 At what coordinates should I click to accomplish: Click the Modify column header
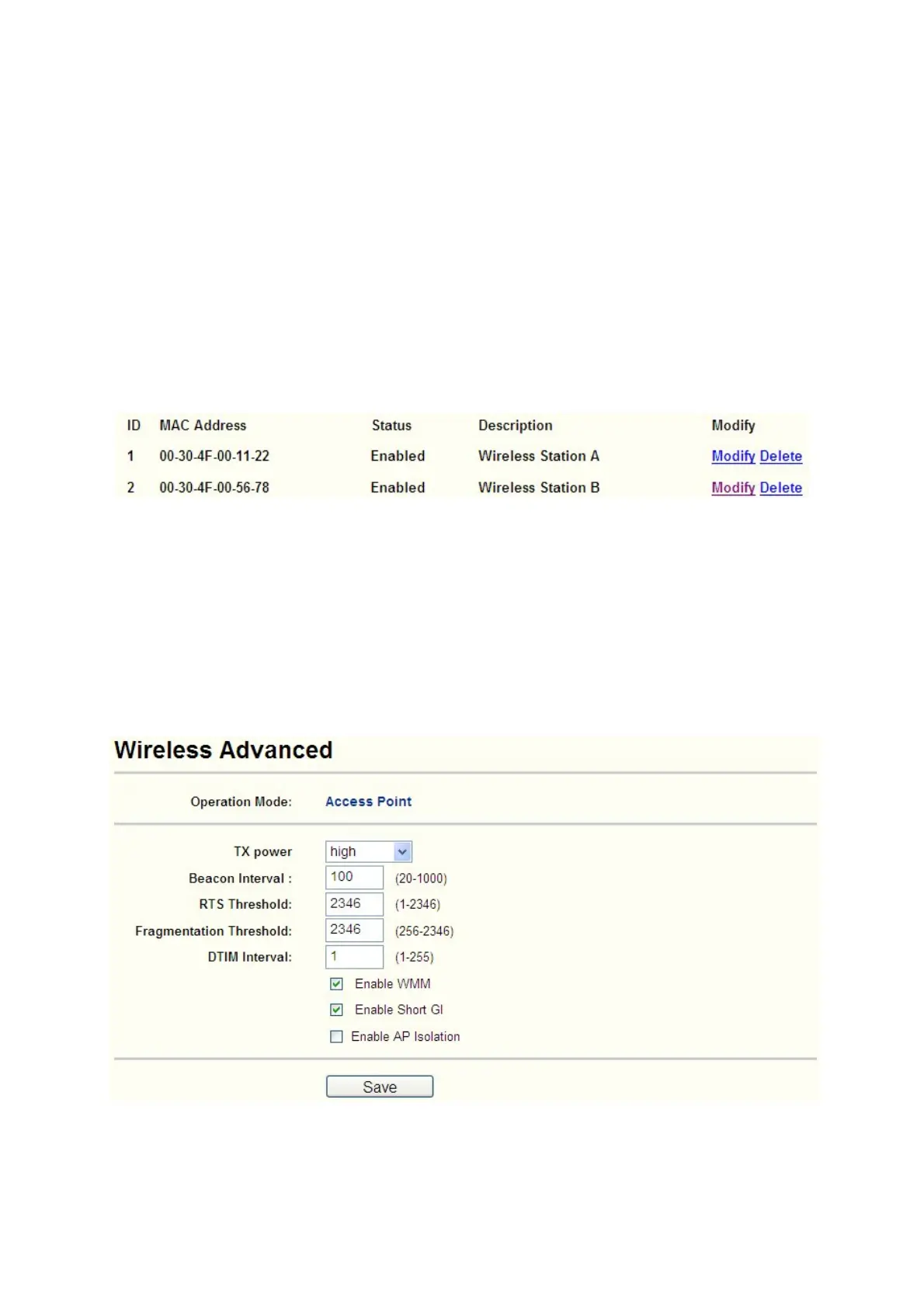coord(733,426)
